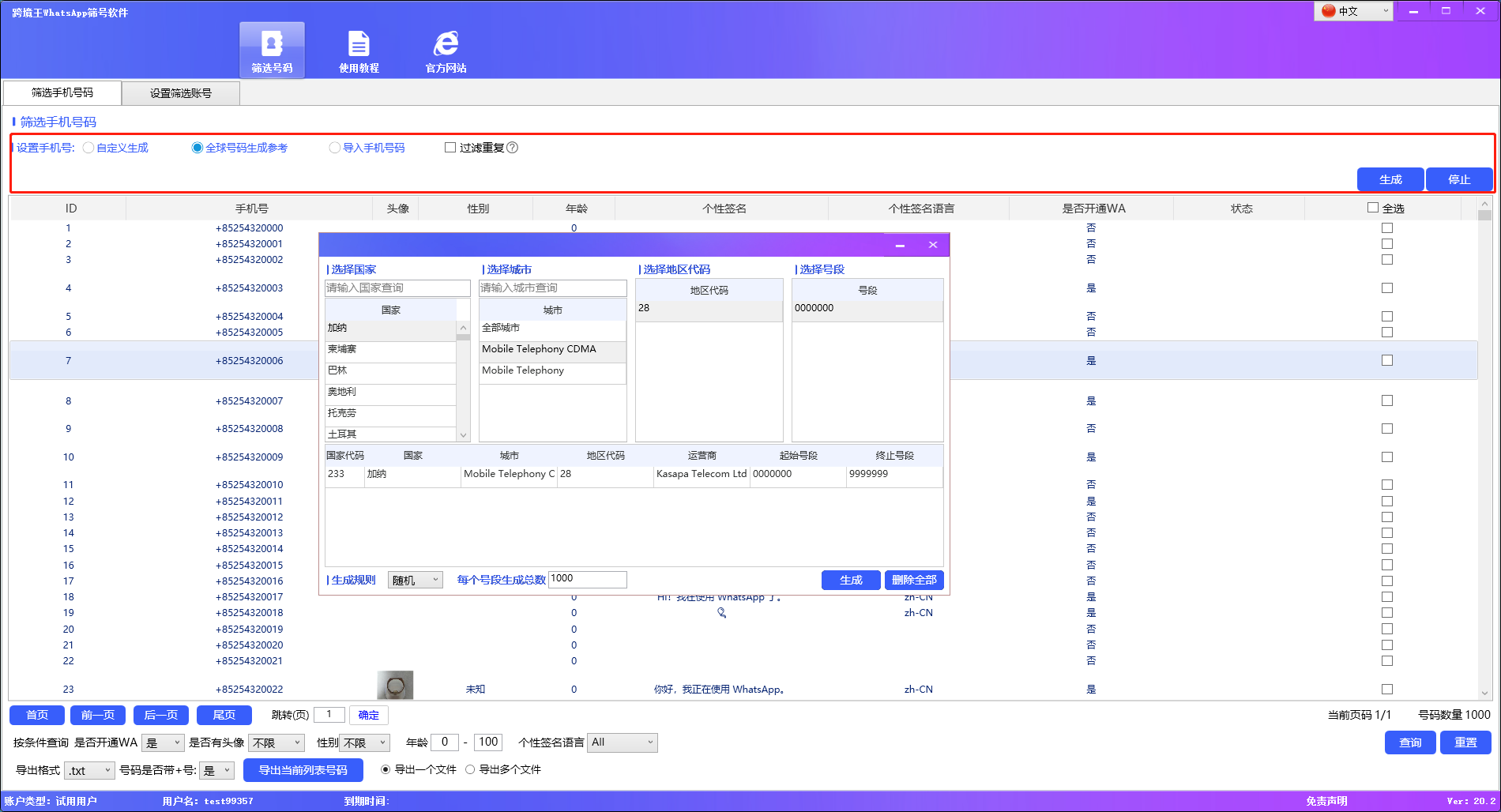Click the 尾页 pagination button
Image resolution: width=1501 pixels, height=812 pixels.
pos(224,714)
